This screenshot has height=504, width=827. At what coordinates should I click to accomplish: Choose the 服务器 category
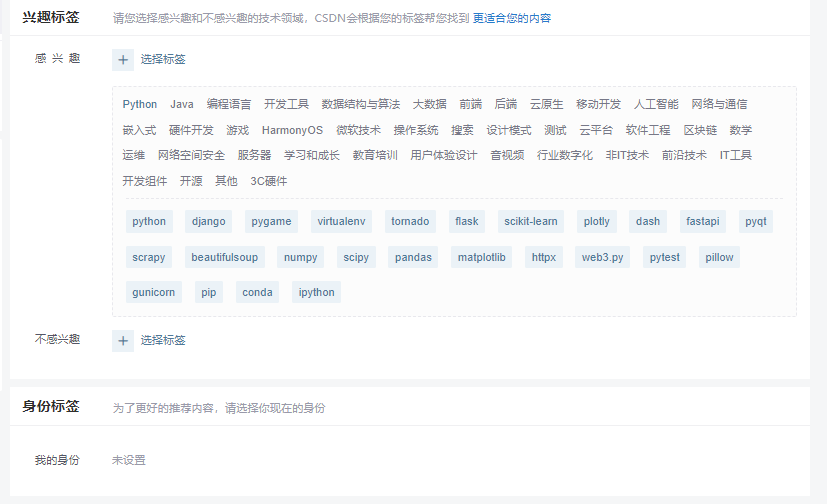click(254, 155)
